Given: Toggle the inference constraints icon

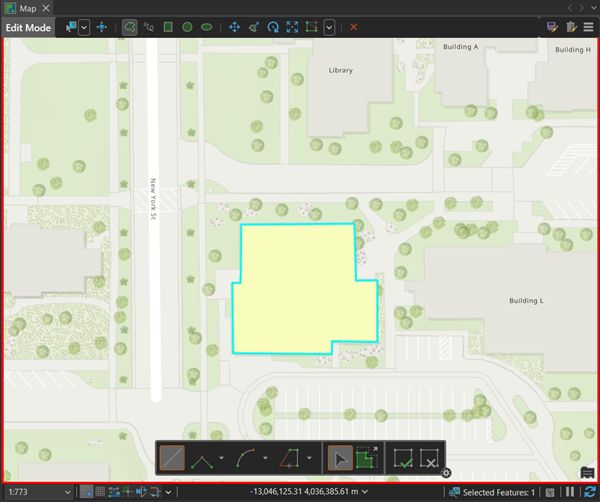Looking at the screenshot, I should 114,492.
